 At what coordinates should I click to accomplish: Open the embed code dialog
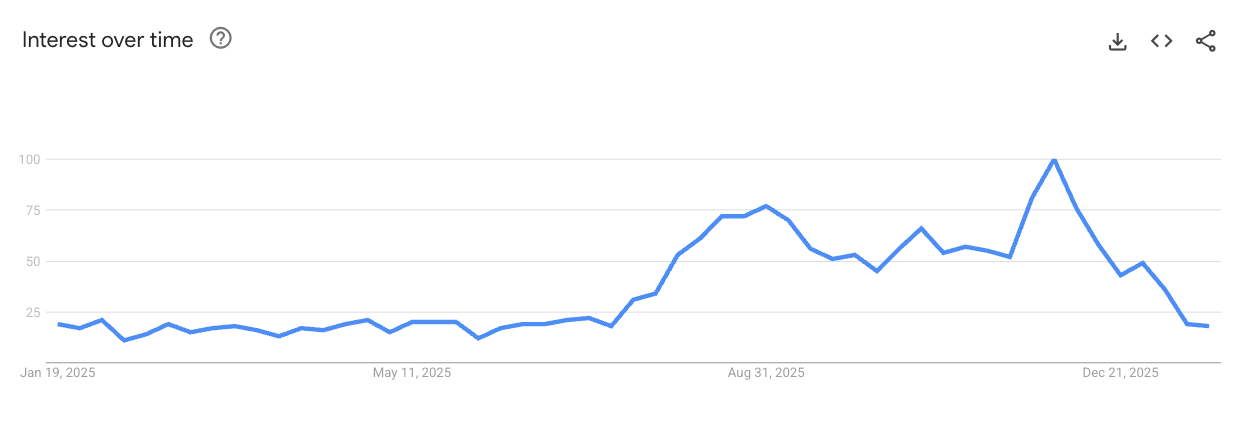[1161, 41]
